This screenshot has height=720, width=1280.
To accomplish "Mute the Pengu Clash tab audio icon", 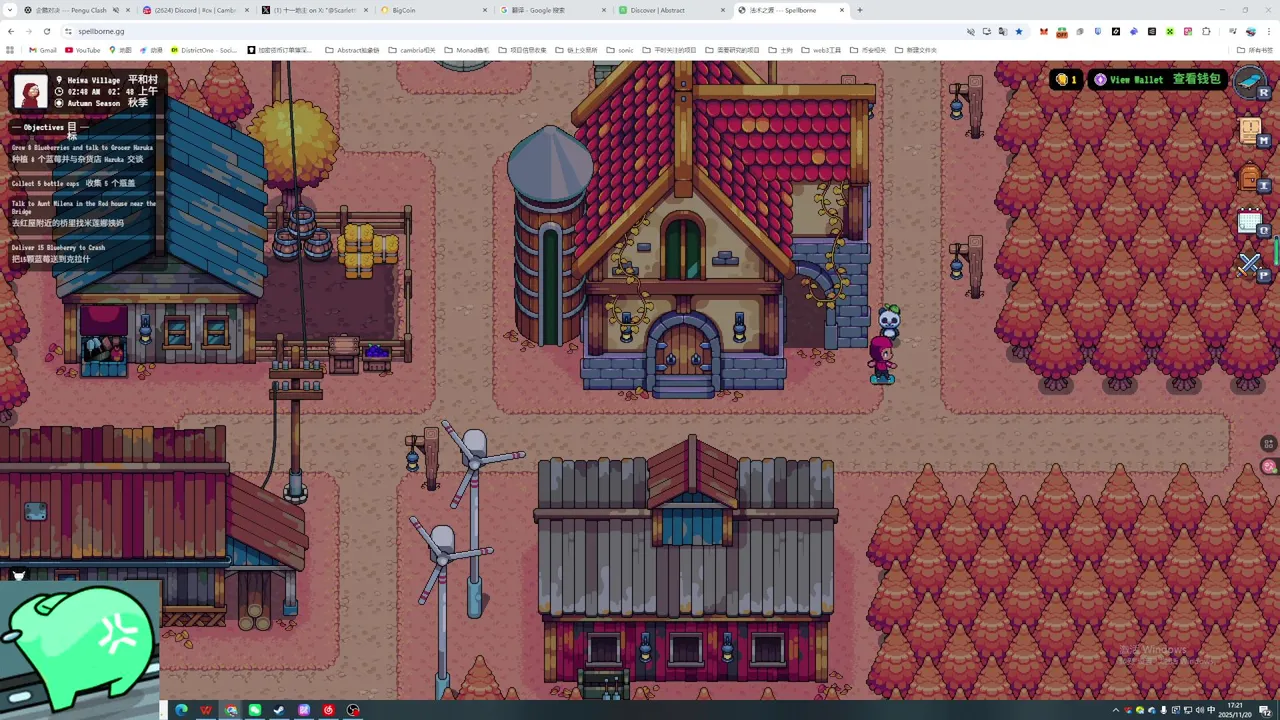I will point(115,10).
